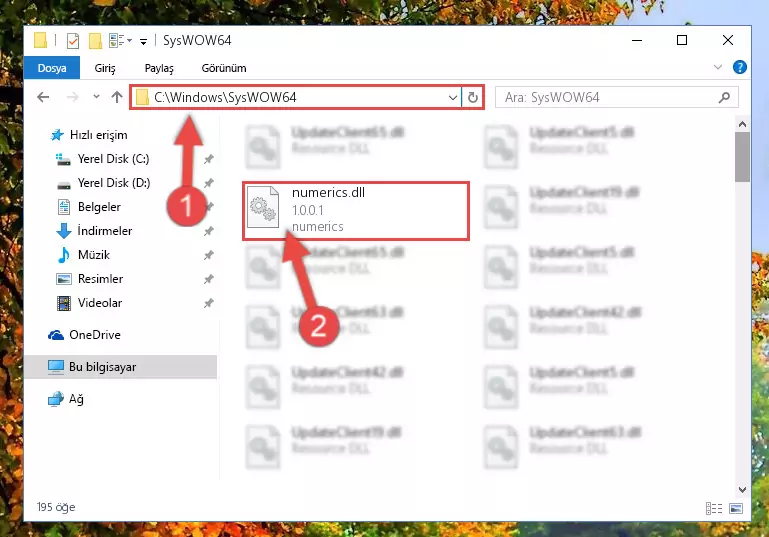The image size is (769, 537).
Task: Switch to large icons view in status bar
Action: (x=736, y=509)
